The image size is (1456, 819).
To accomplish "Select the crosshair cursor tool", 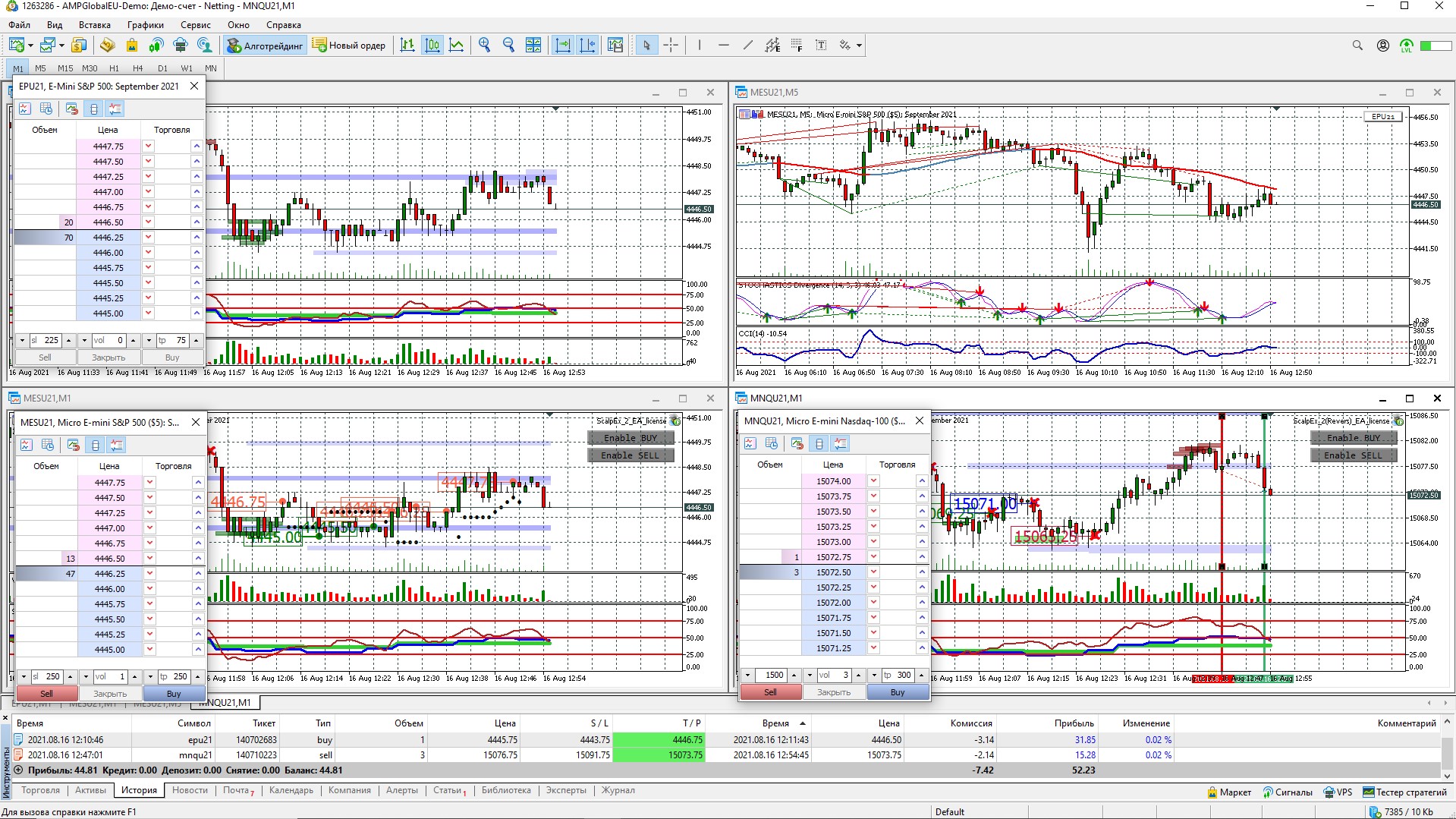I will pyautogui.click(x=671, y=46).
